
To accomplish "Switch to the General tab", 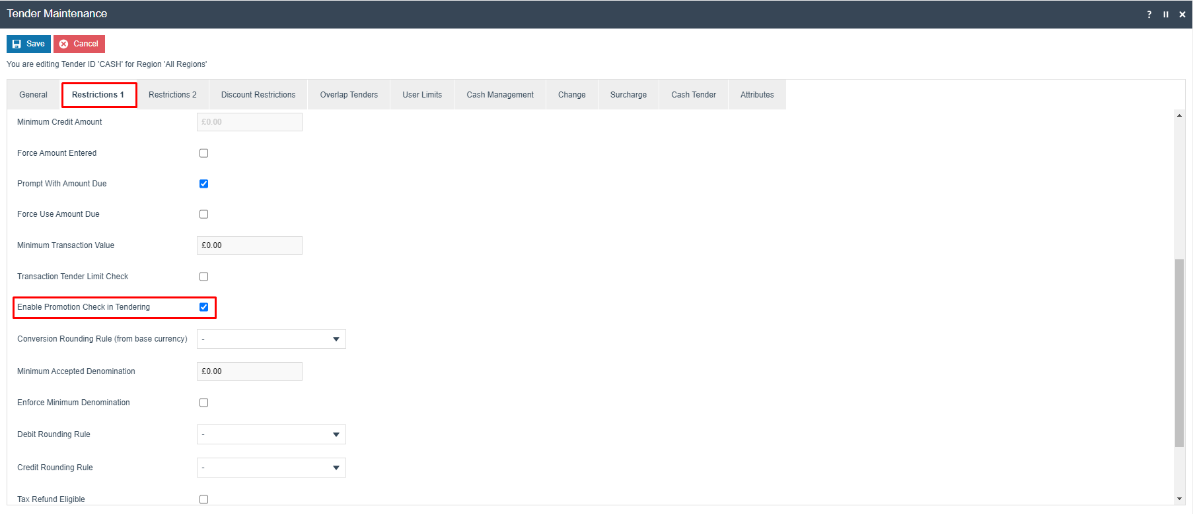I will [x=33, y=95].
